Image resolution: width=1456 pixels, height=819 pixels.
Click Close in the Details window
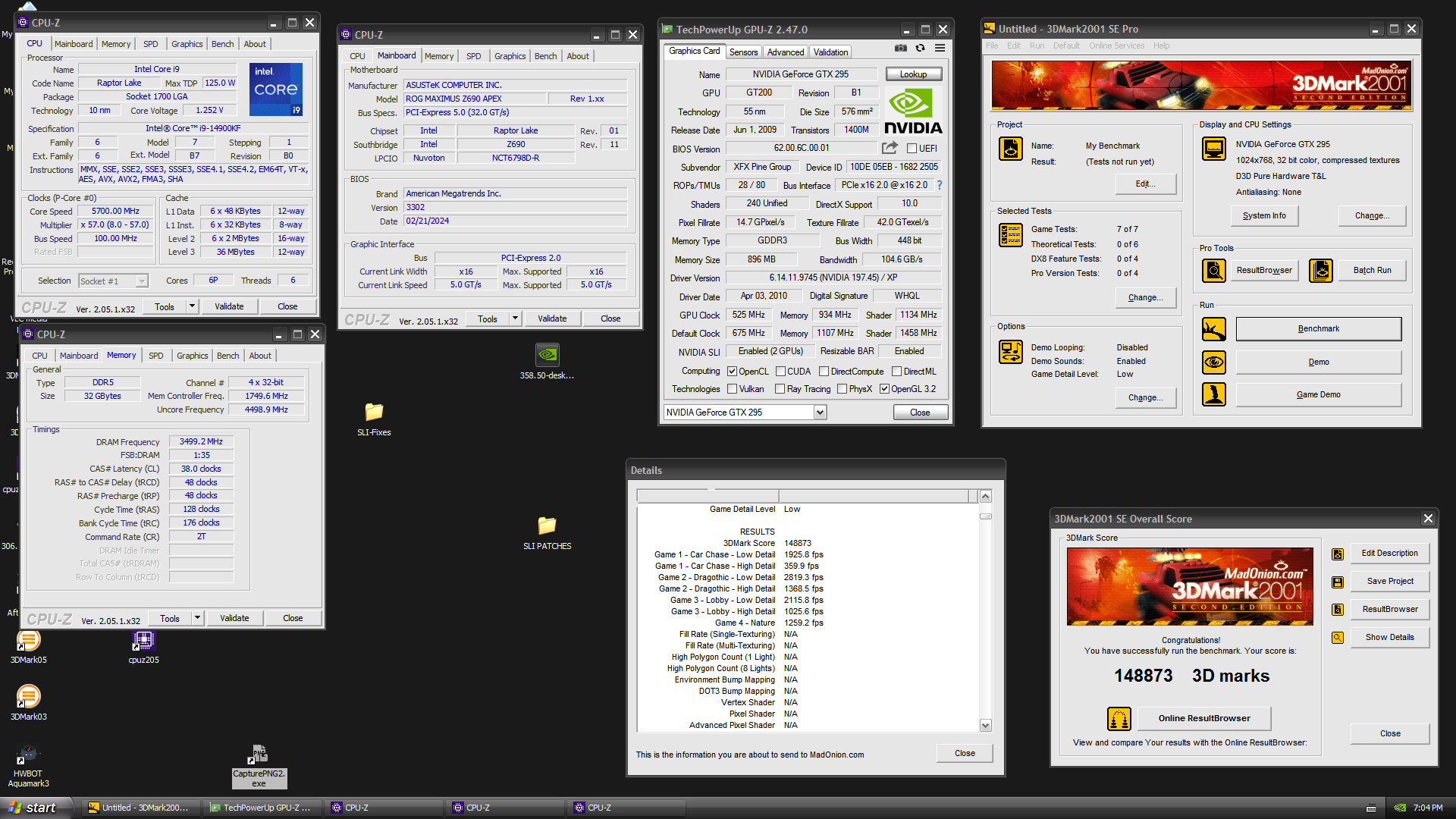pyautogui.click(x=965, y=753)
